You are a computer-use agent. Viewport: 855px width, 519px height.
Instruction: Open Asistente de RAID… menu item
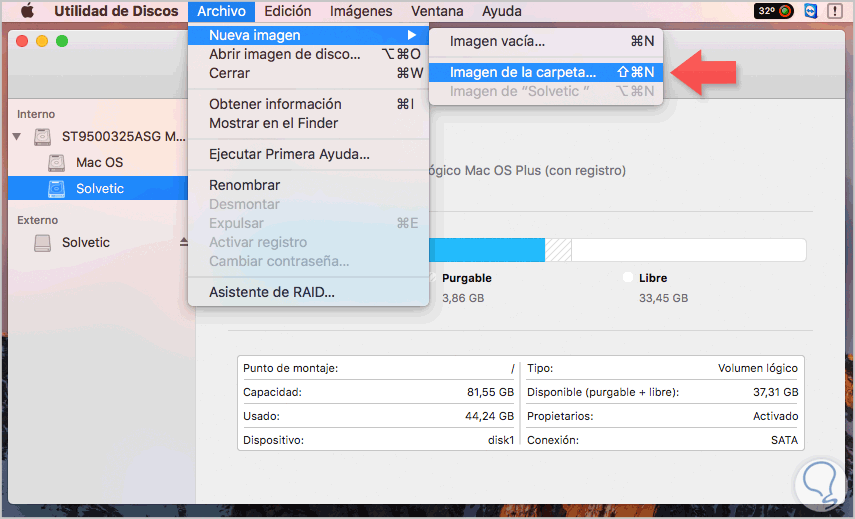pos(309,292)
